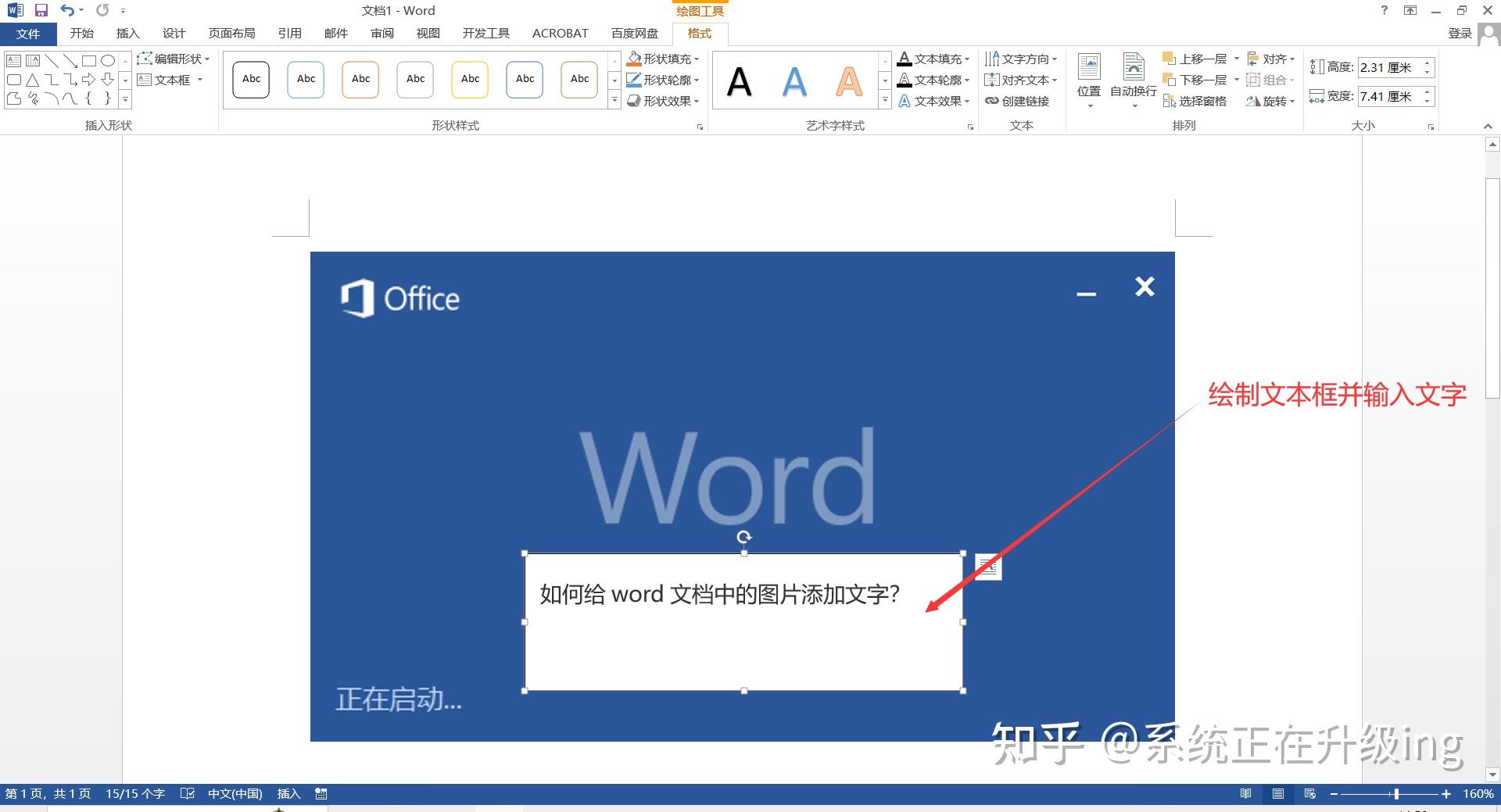Image resolution: width=1501 pixels, height=812 pixels.
Task: Choose the yellow outline Abc shape style
Action: [470, 80]
